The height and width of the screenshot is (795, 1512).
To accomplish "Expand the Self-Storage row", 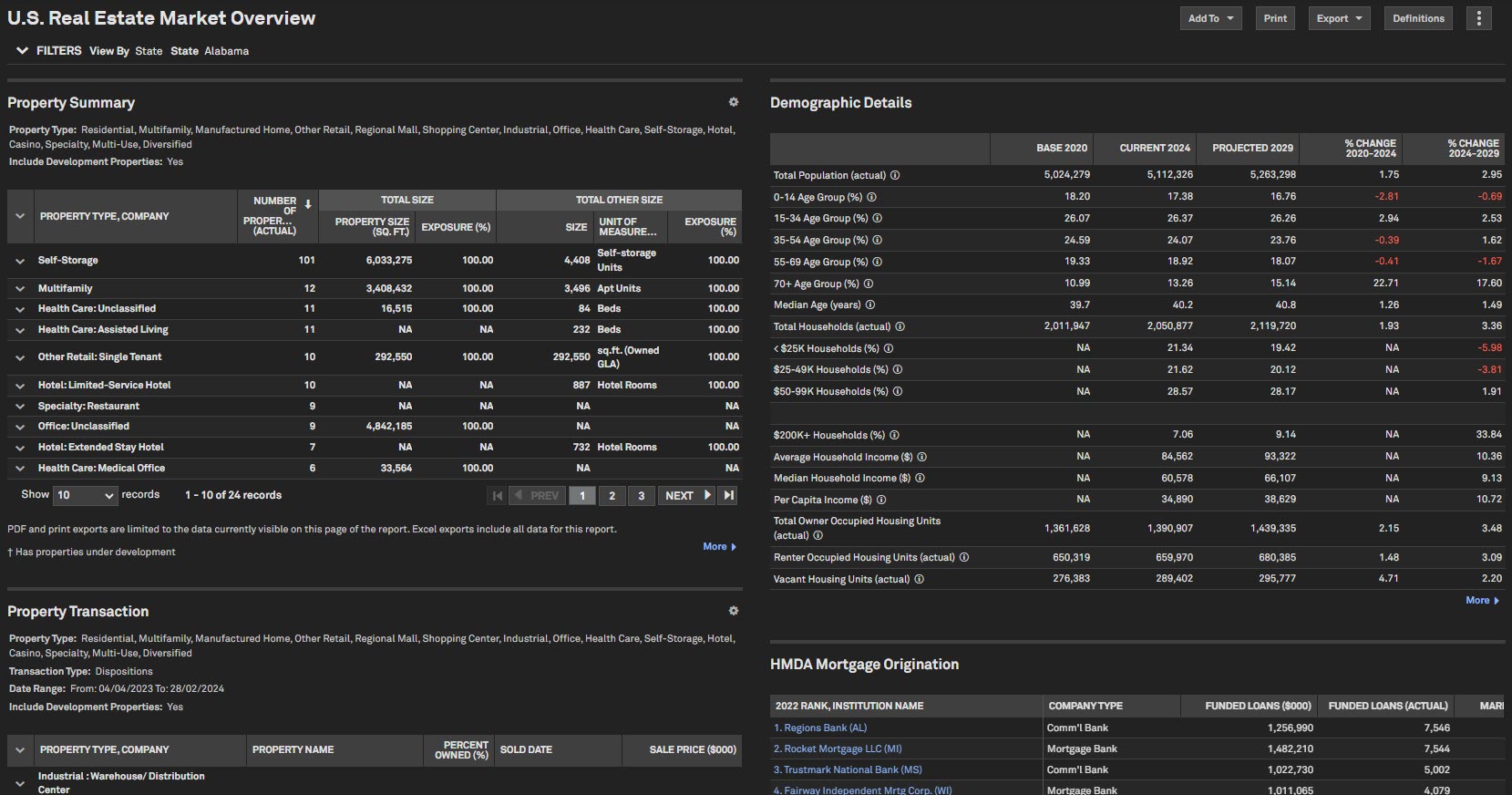I will coord(19,261).
